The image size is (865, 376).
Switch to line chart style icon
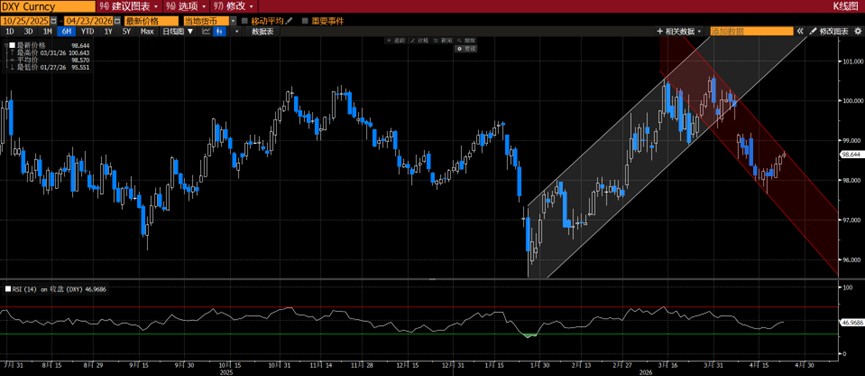click(207, 31)
